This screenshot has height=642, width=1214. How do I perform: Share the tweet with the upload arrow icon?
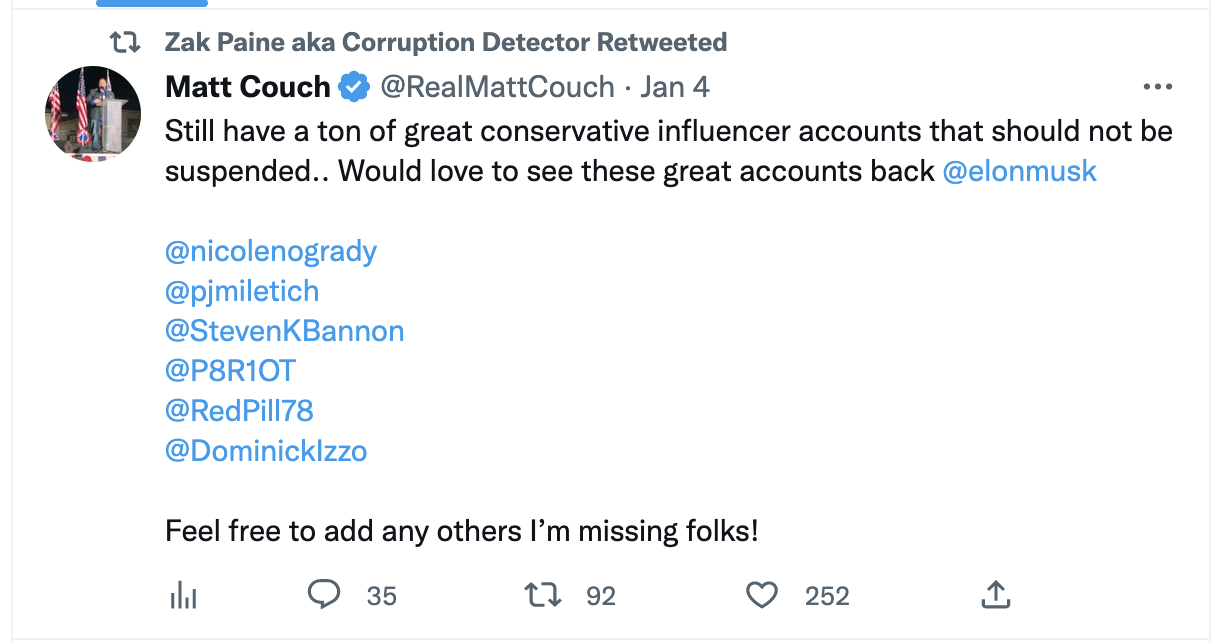click(x=995, y=594)
